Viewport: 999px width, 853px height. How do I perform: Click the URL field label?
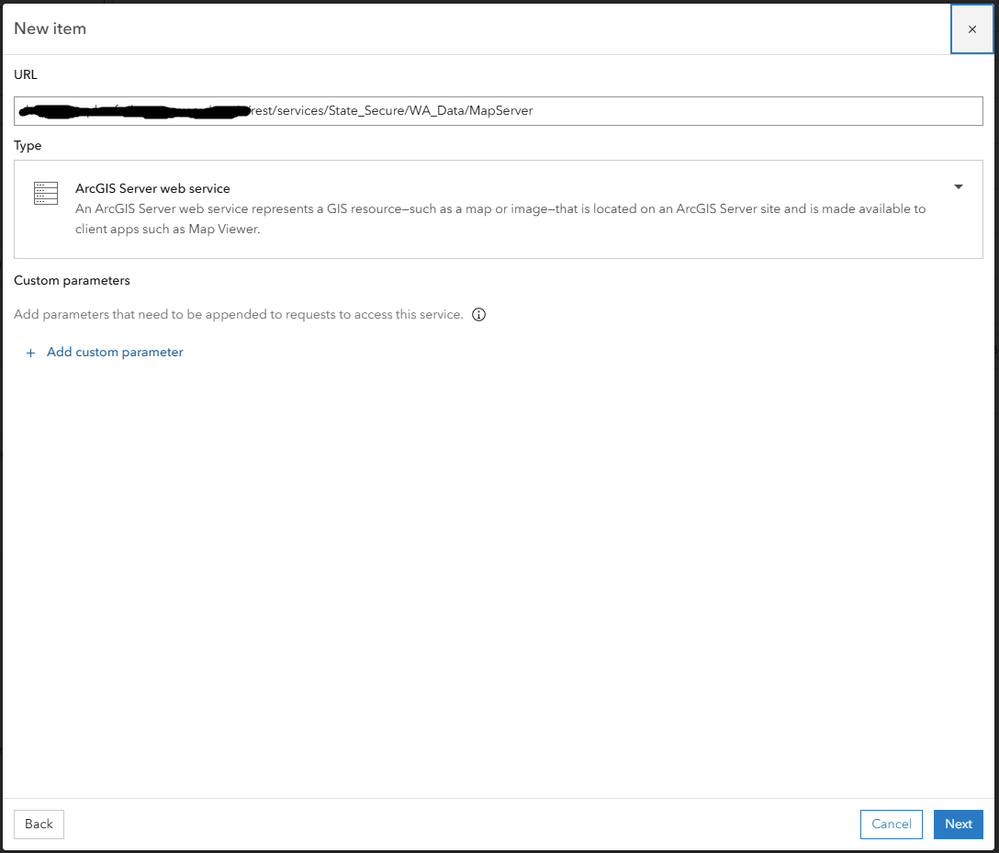[26, 75]
